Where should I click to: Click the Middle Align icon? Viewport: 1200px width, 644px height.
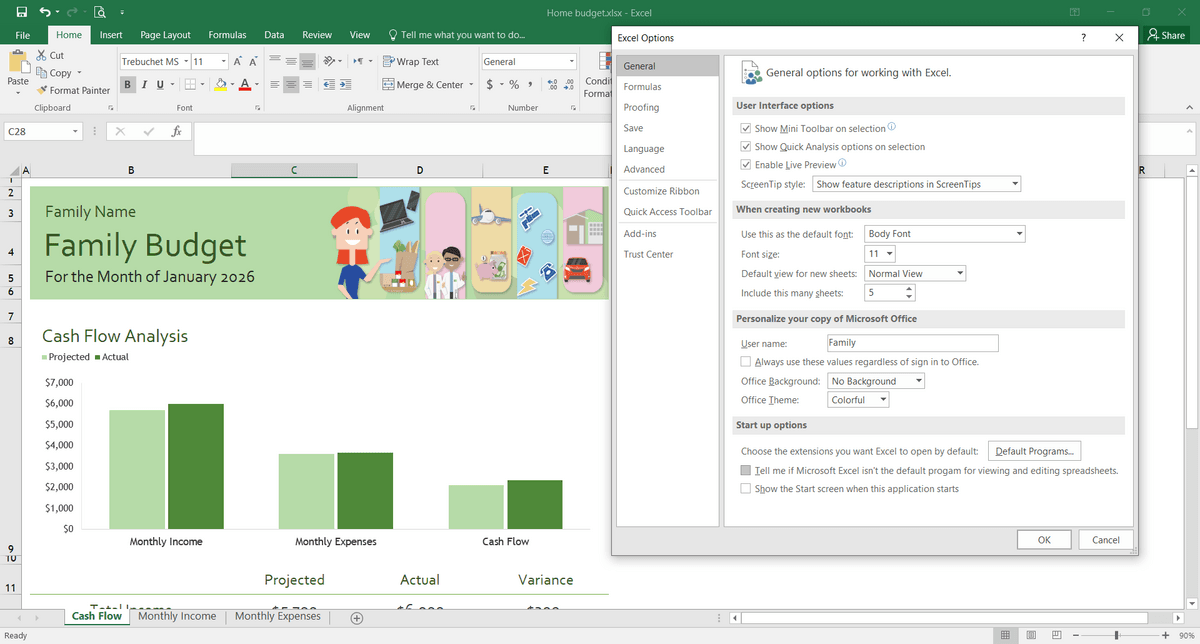click(x=292, y=62)
